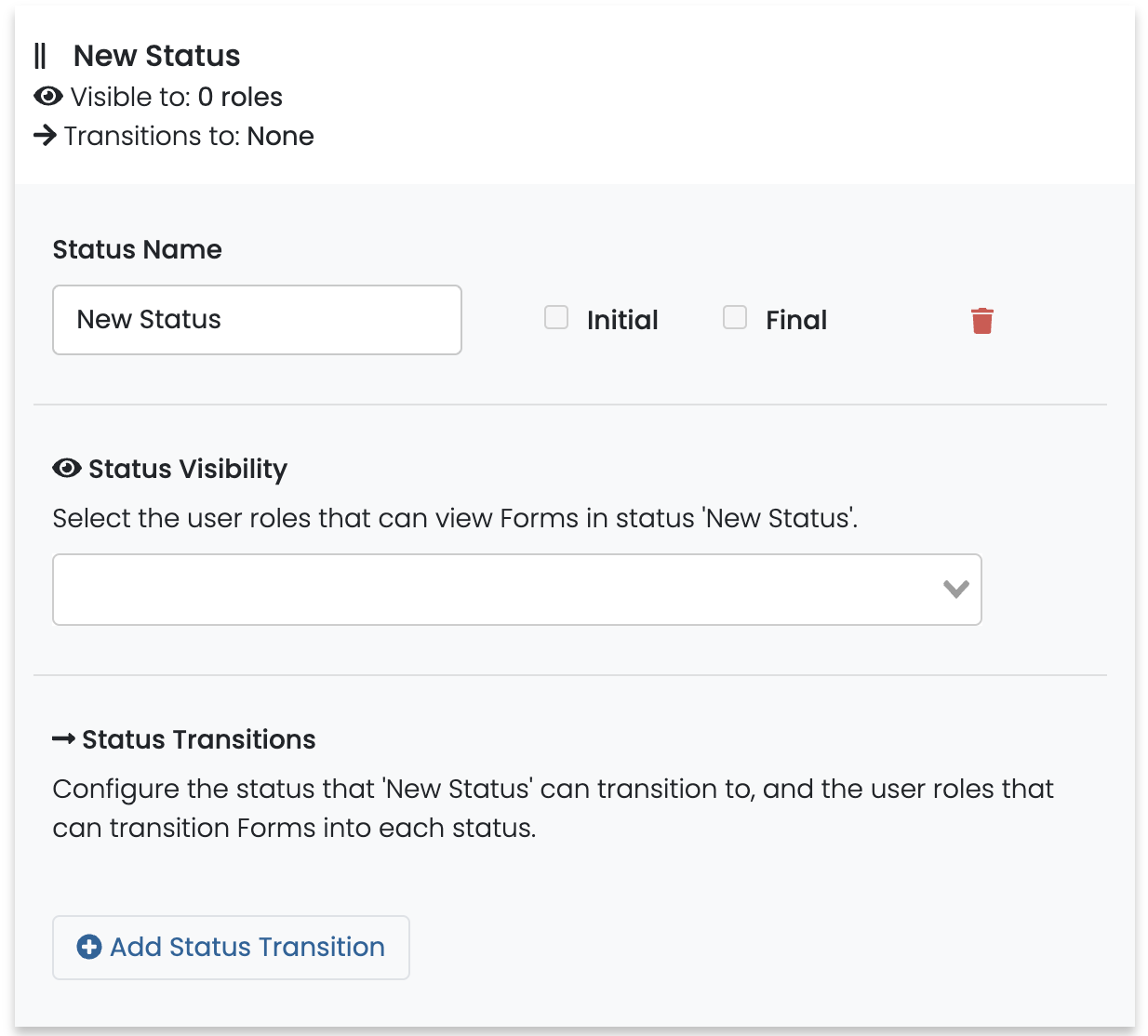Screen dimensions: 1148x1036
Task: Click the Add Status Transition button
Action: (231, 947)
